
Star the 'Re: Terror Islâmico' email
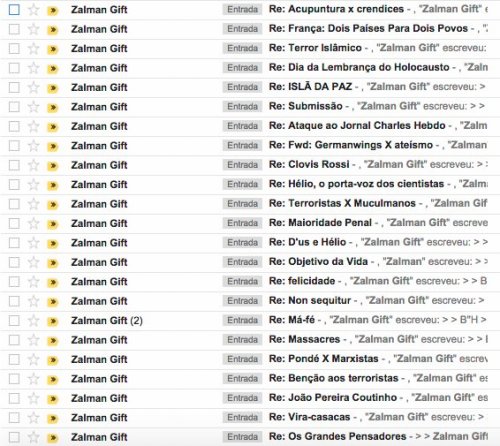coord(33,49)
